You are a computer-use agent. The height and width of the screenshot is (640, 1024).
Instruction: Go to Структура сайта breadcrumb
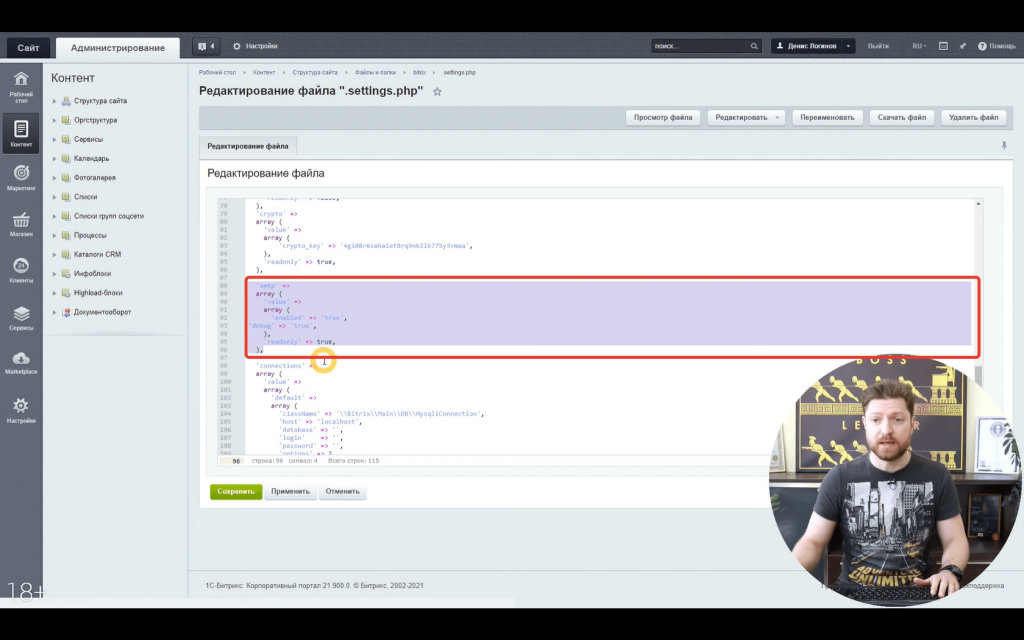(x=315, y=72)
